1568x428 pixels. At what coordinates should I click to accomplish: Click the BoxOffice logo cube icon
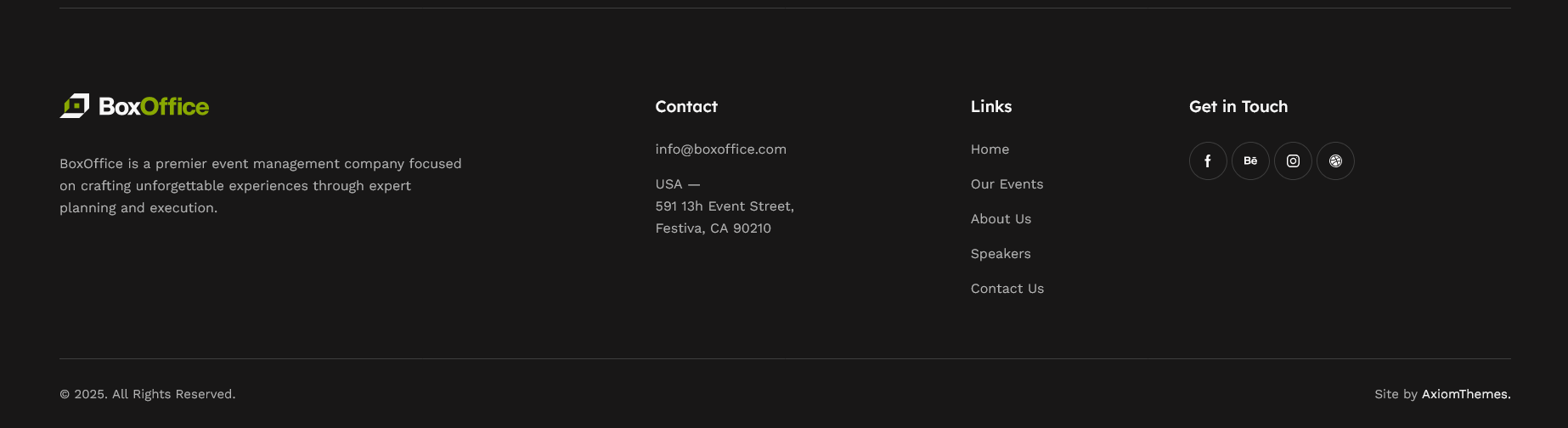pyautogui.click(x=75, y=106)
